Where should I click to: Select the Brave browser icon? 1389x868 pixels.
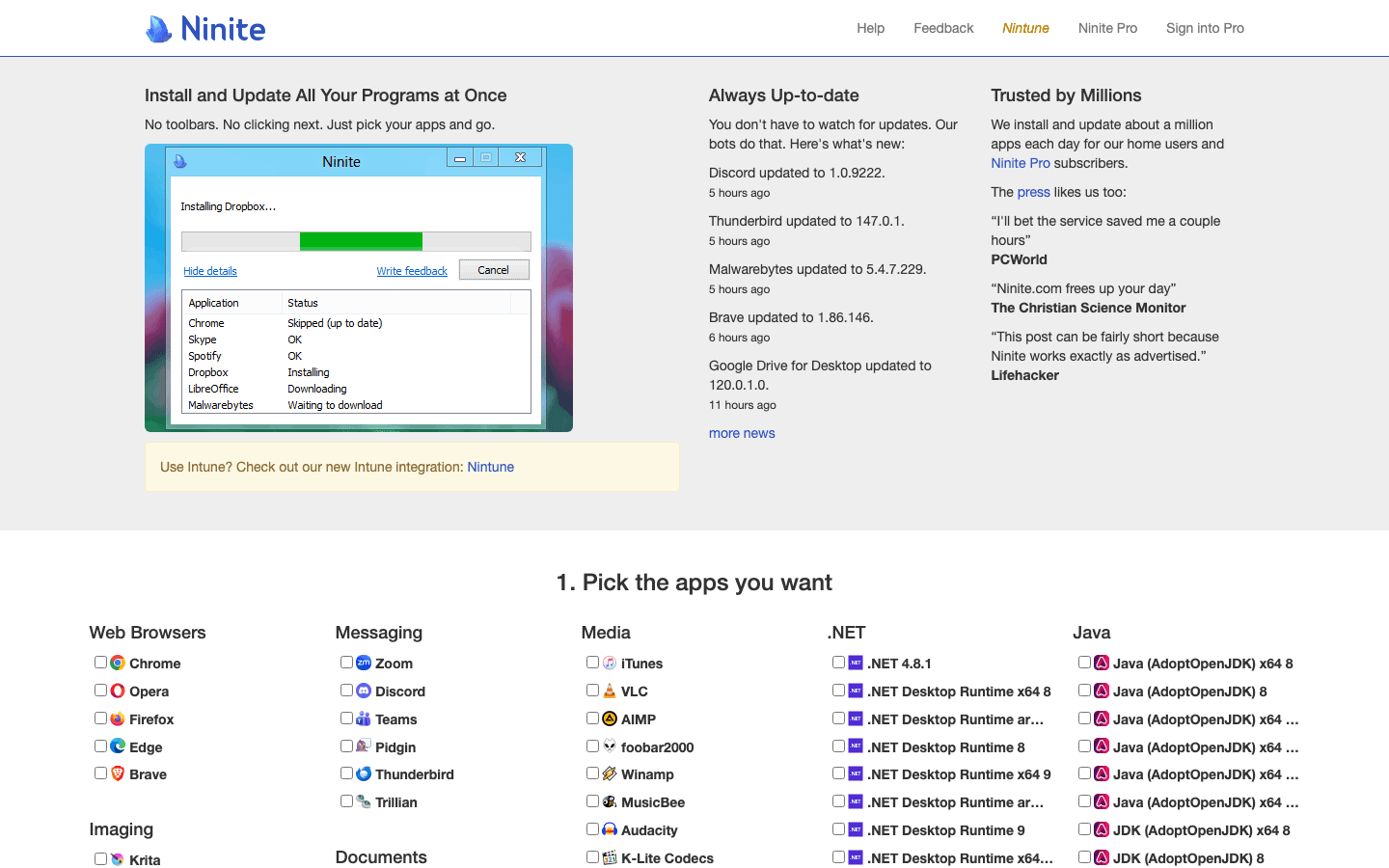tap(118, 773)
